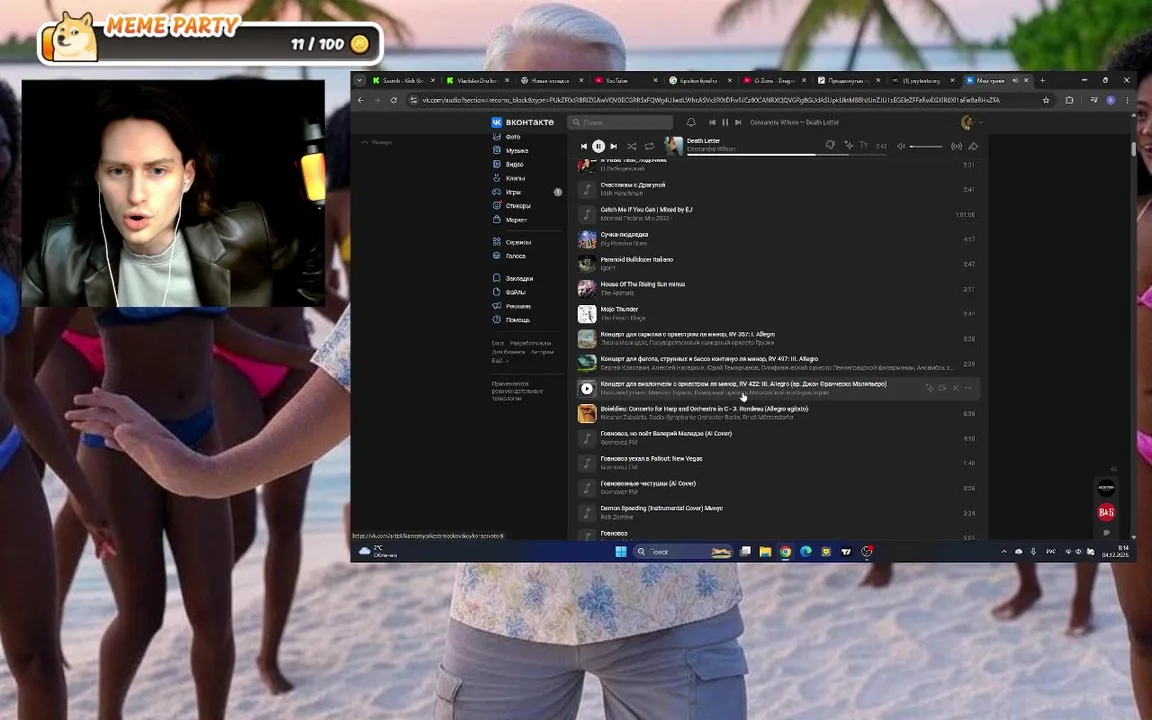Remove the hovered RV 422 track with X
Image resolution: width=1152 pixels, height=720 pixels.
pos(955,388)
